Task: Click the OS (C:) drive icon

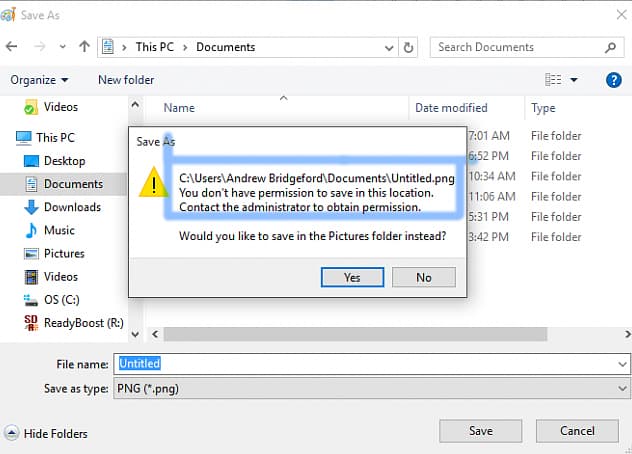Action: pos(31,300)
